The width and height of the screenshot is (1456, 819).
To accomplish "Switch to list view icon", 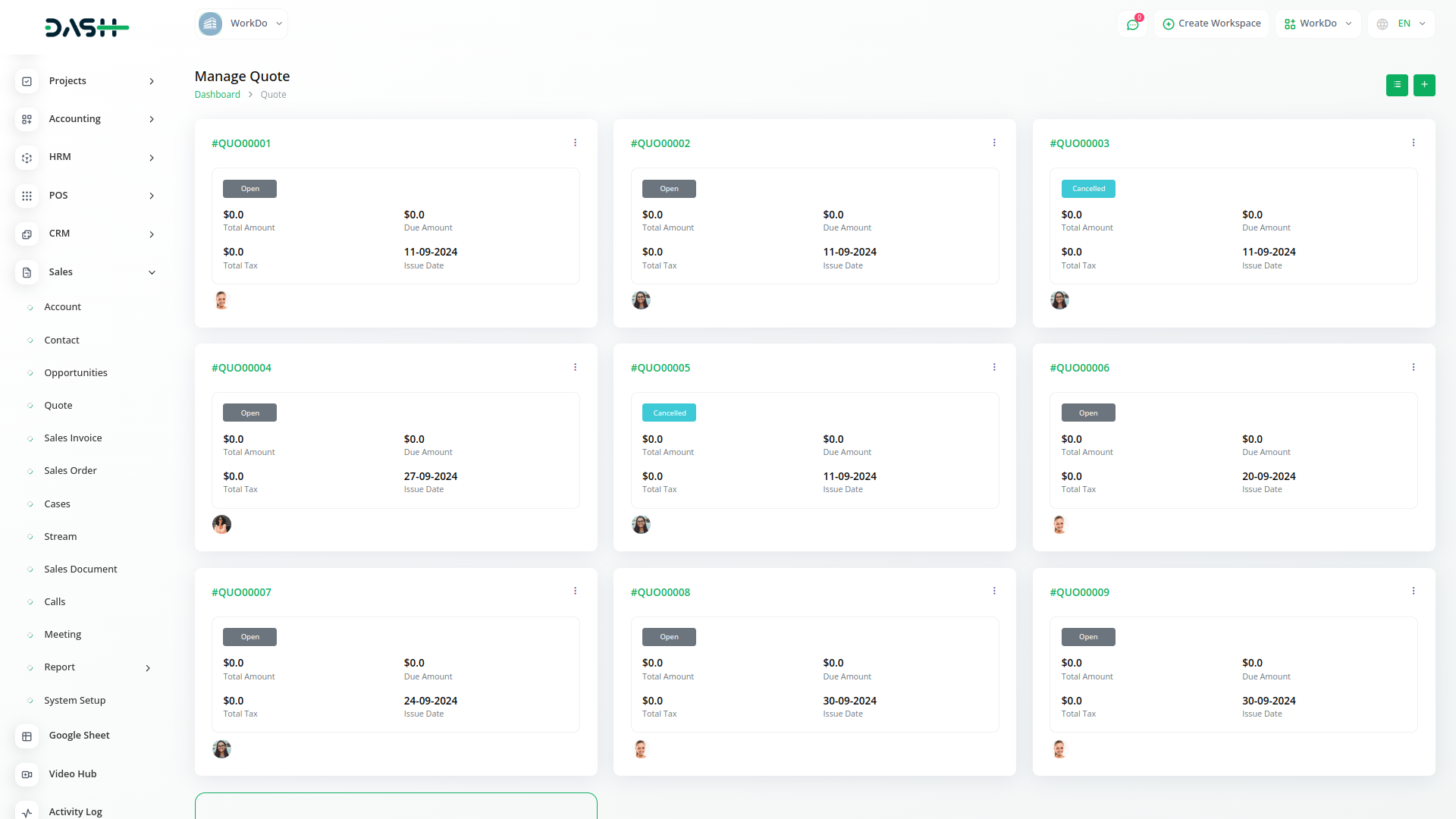I will click(1397, 85).
